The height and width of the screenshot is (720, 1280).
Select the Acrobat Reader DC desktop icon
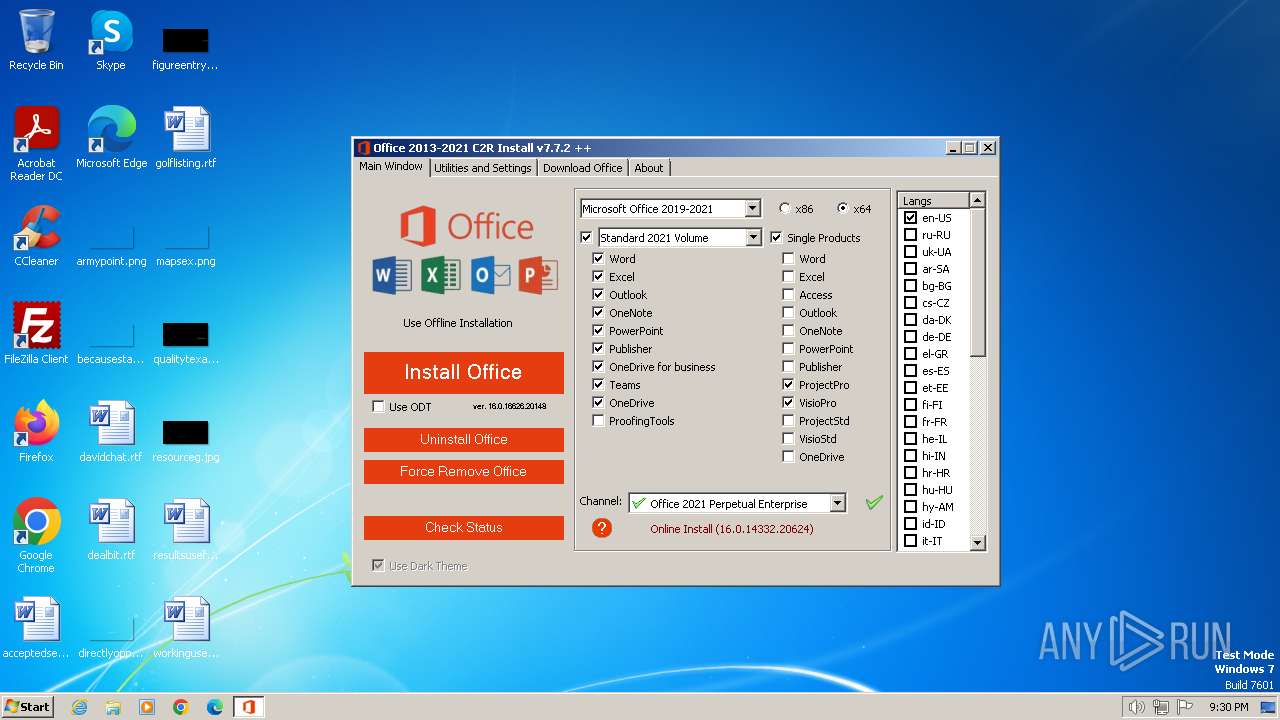pos(36,144)
